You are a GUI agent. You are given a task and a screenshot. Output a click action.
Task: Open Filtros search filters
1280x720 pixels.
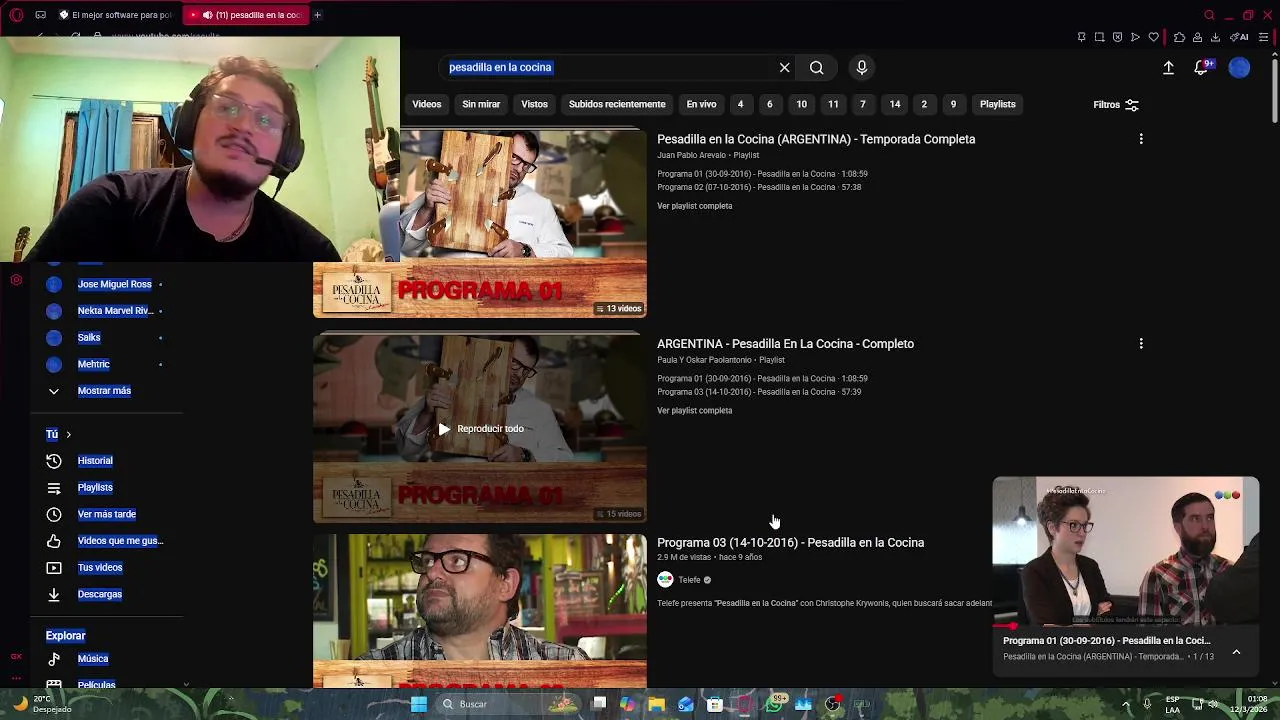click(x=1116, y=105)
